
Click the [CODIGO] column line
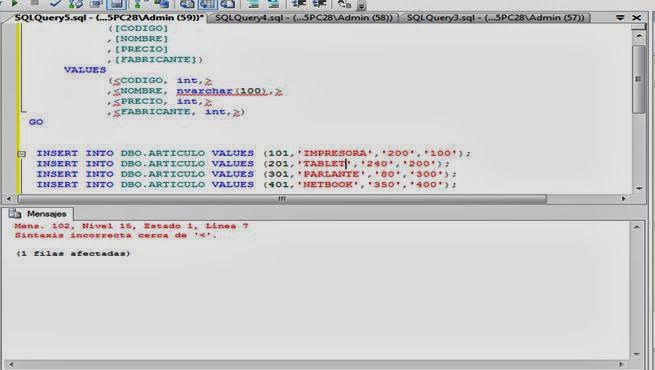click(138, 28)
